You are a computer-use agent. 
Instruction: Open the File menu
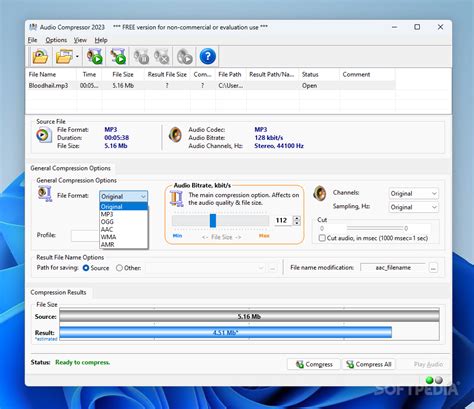[x=32, y=40]
